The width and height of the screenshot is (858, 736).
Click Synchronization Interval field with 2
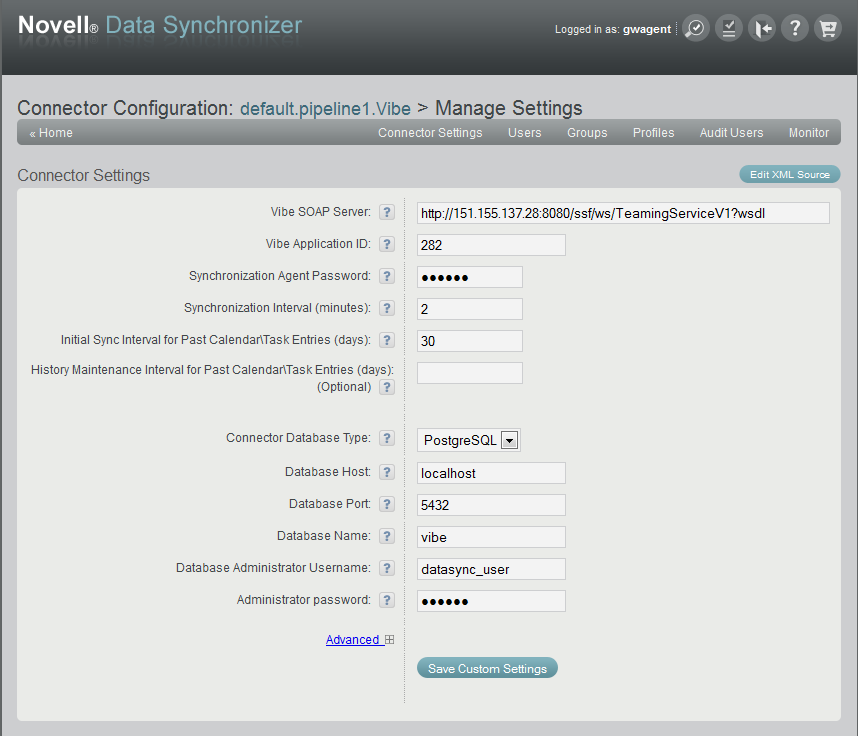469,309
